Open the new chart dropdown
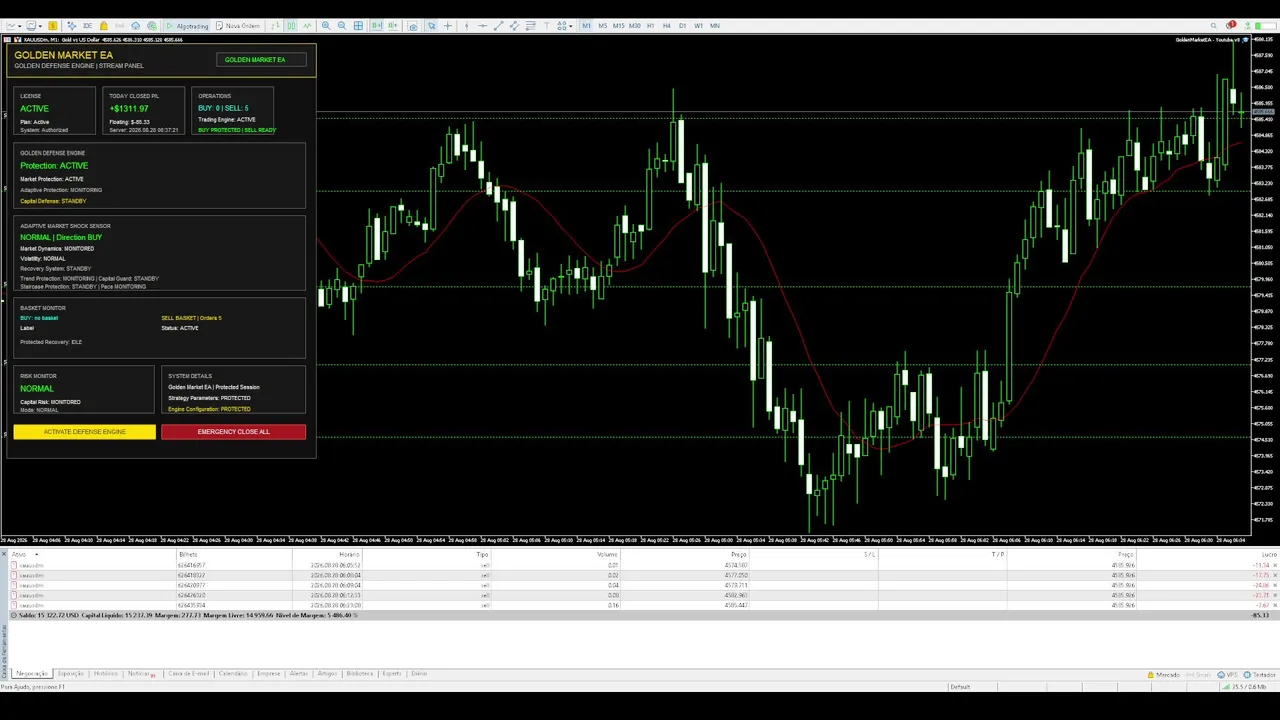The height and width of the screenshot is (720, 1280). click(14, 26)
